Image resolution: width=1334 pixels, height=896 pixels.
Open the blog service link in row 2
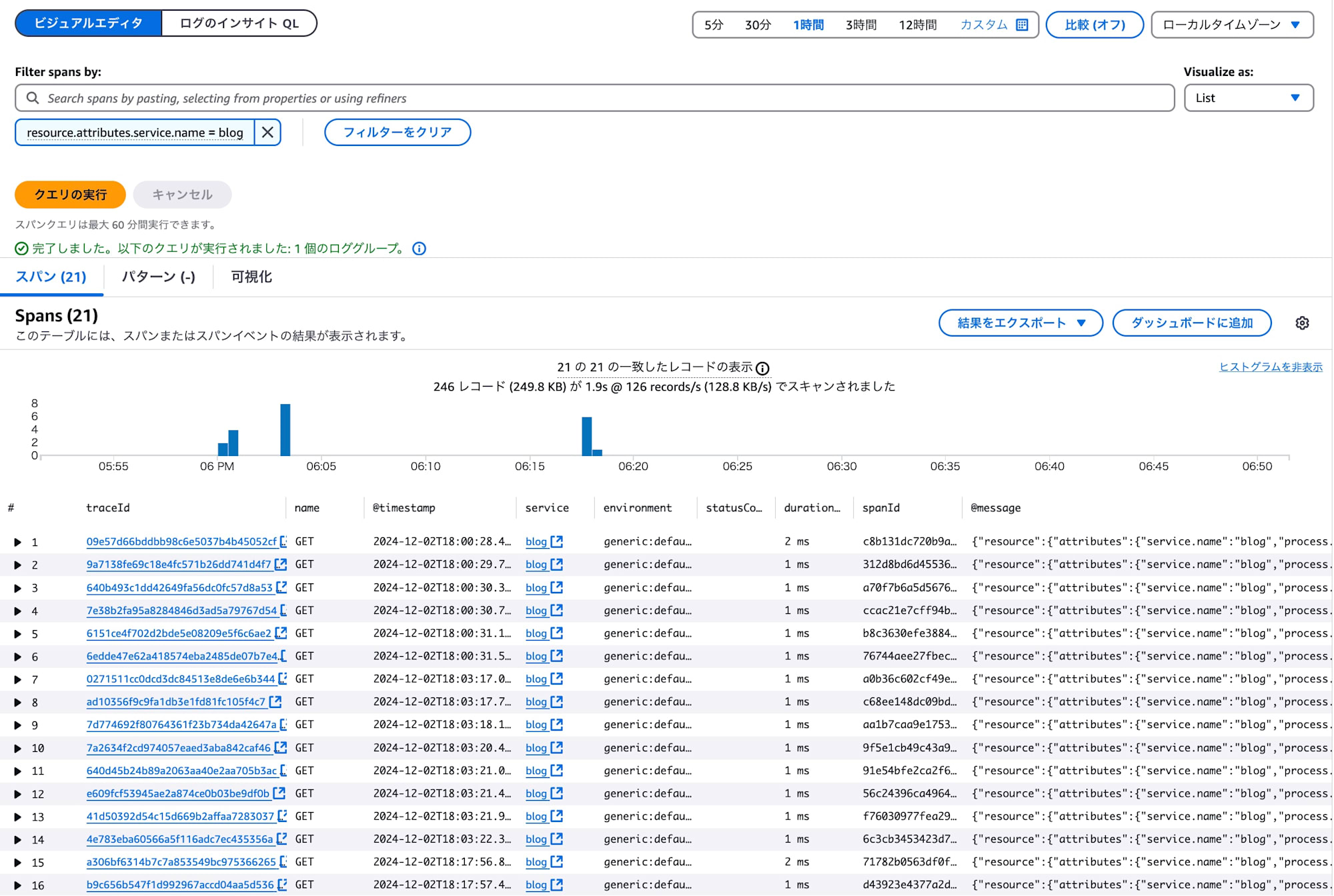[536, 565]
